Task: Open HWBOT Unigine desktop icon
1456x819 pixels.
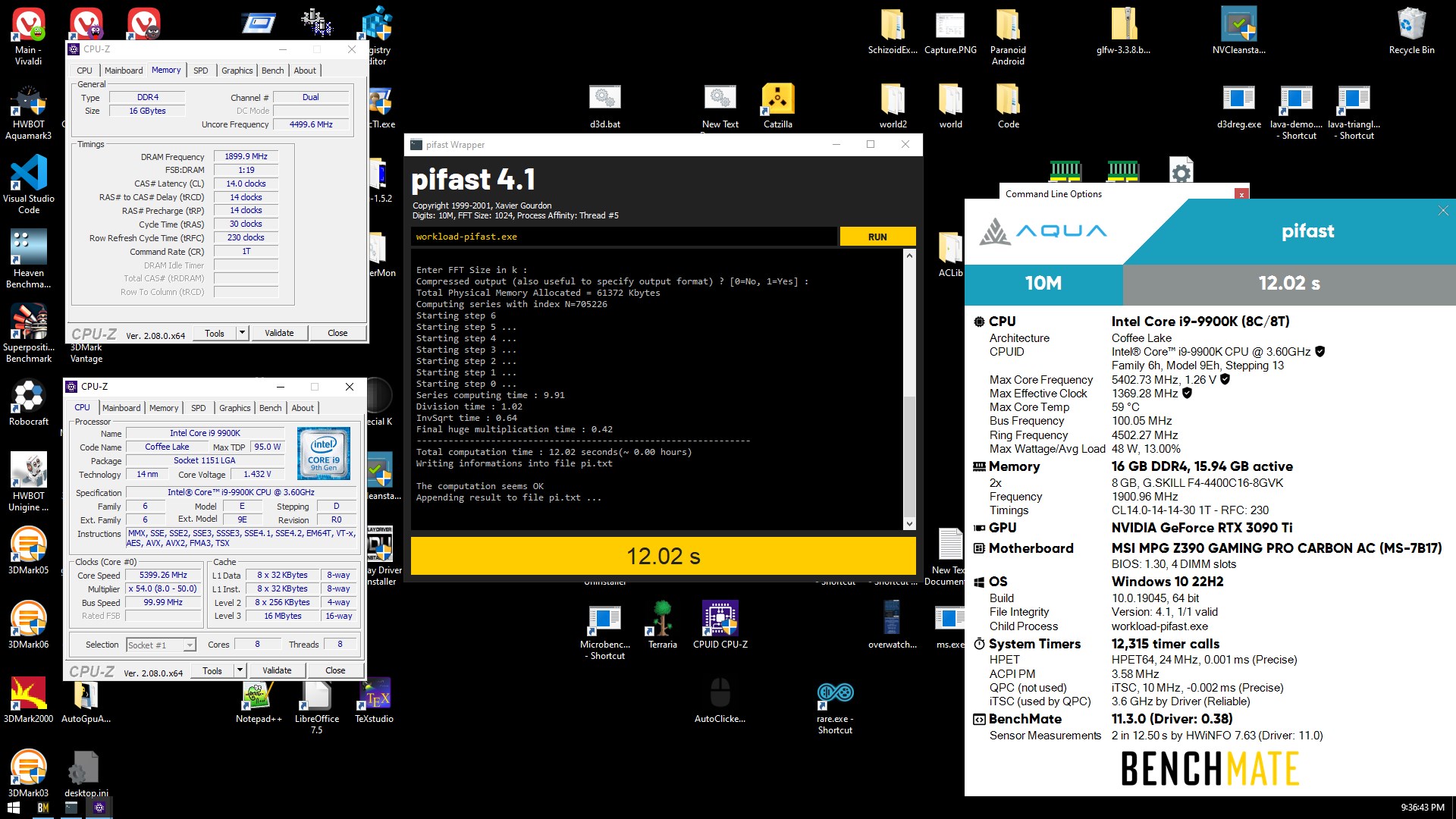Action: click(x=29, y=482)
